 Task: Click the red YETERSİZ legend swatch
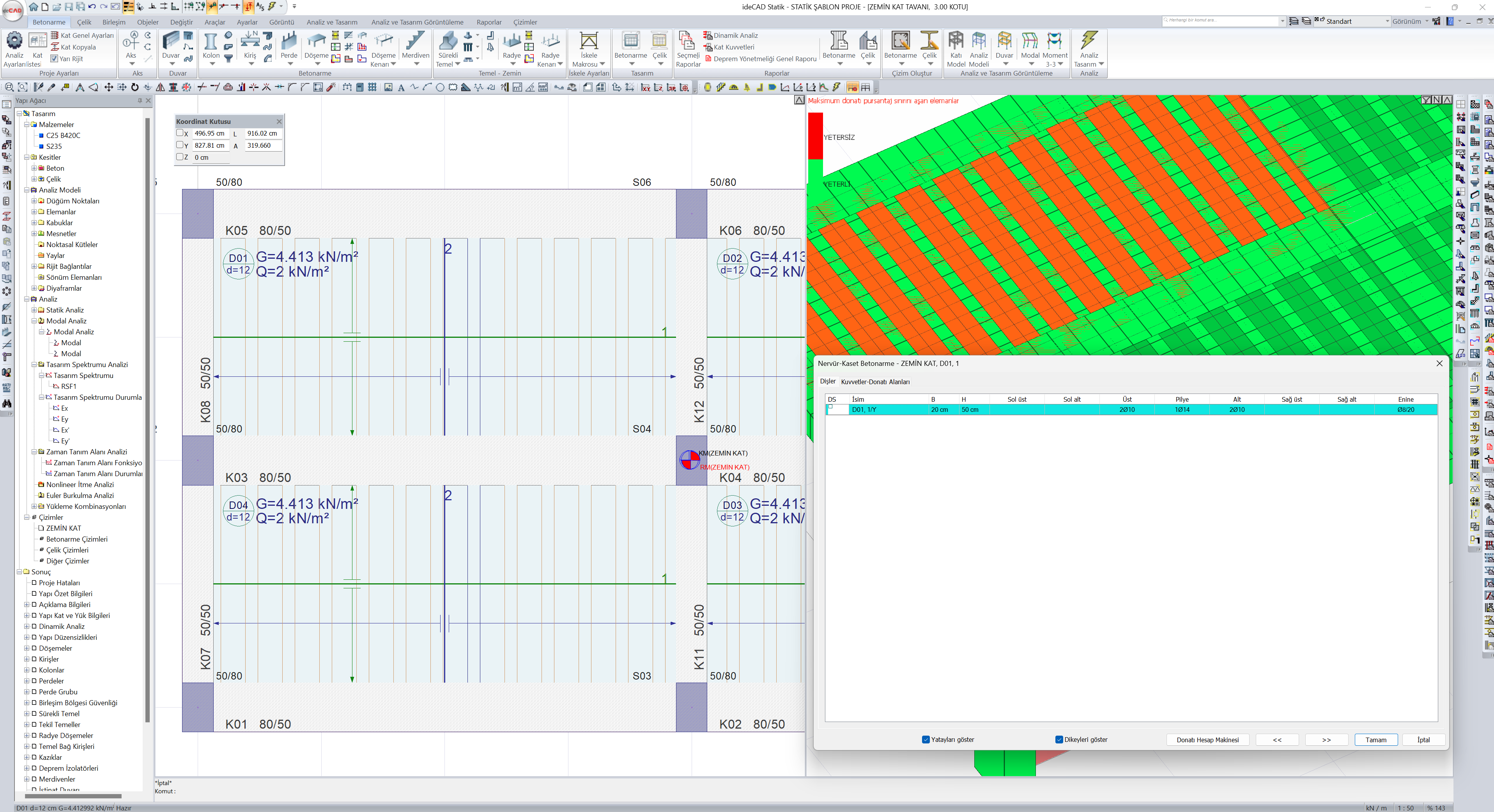[815, 137]
